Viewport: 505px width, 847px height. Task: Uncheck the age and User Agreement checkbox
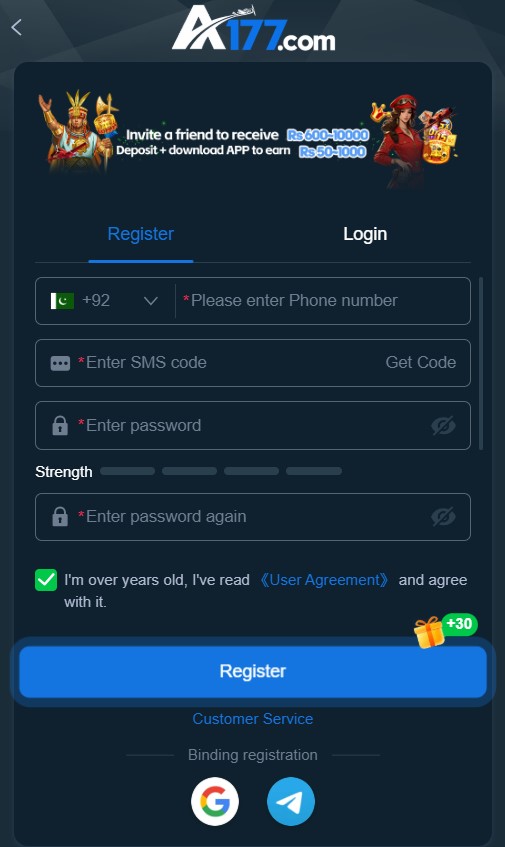pyautogui.click(x=46, y=580)
